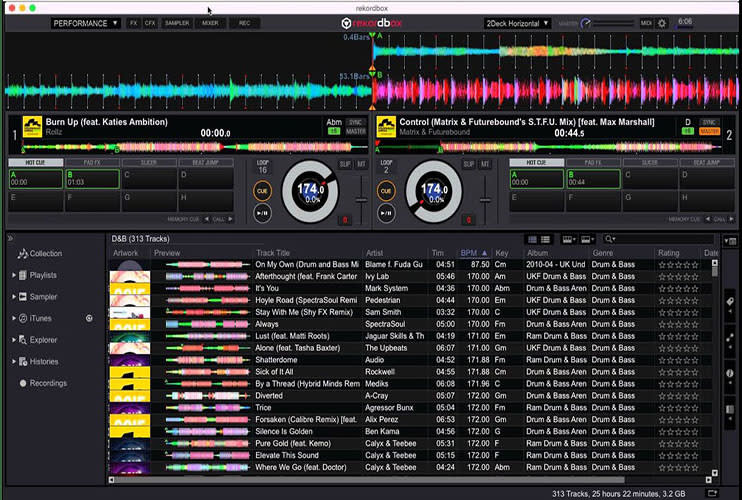Expand the Histories tree item
The image size is (742, 500).
[14, 361]
